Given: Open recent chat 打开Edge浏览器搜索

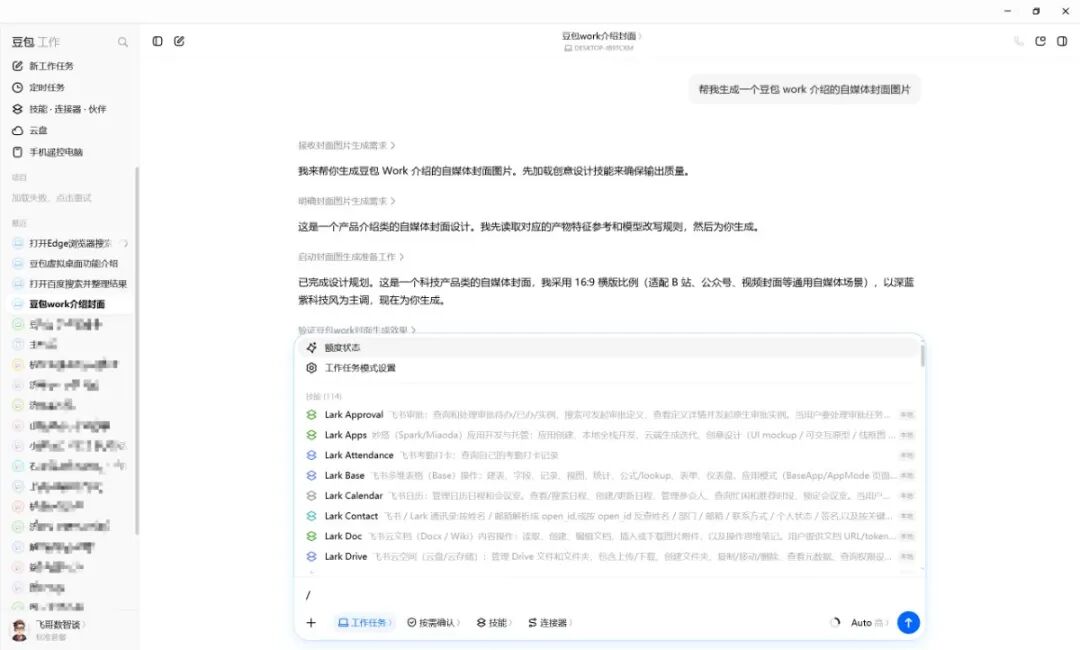Looking at the screenshot, I should coord(70,243).
